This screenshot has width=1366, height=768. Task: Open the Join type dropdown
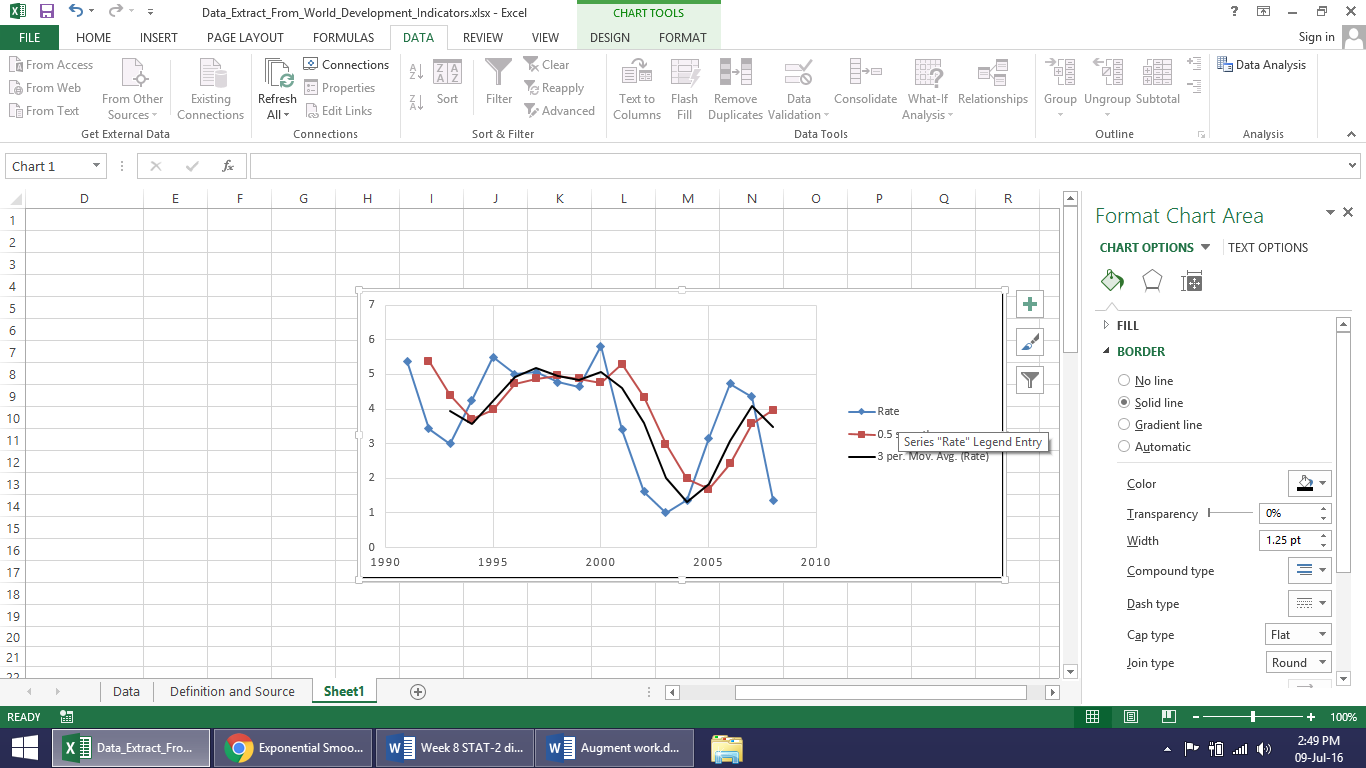click(x=1298, y=663)
